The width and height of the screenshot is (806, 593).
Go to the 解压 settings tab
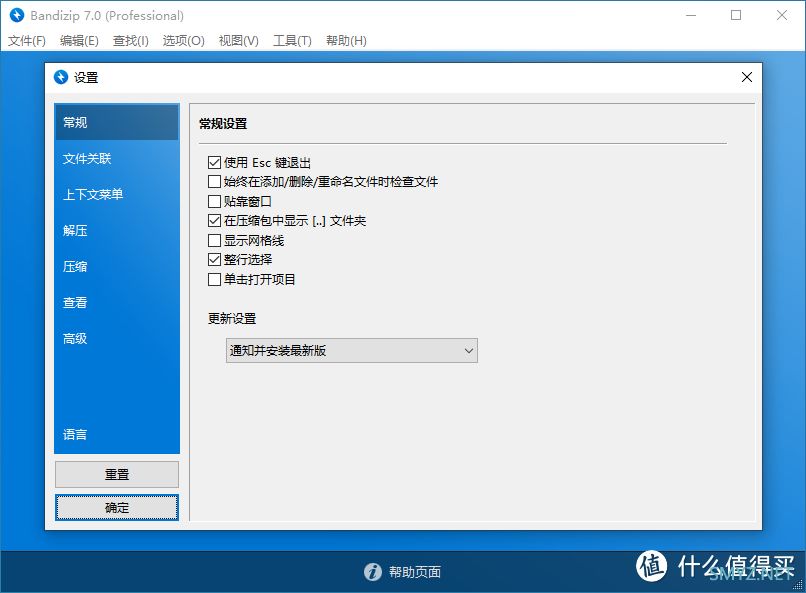tap(117, 230)
